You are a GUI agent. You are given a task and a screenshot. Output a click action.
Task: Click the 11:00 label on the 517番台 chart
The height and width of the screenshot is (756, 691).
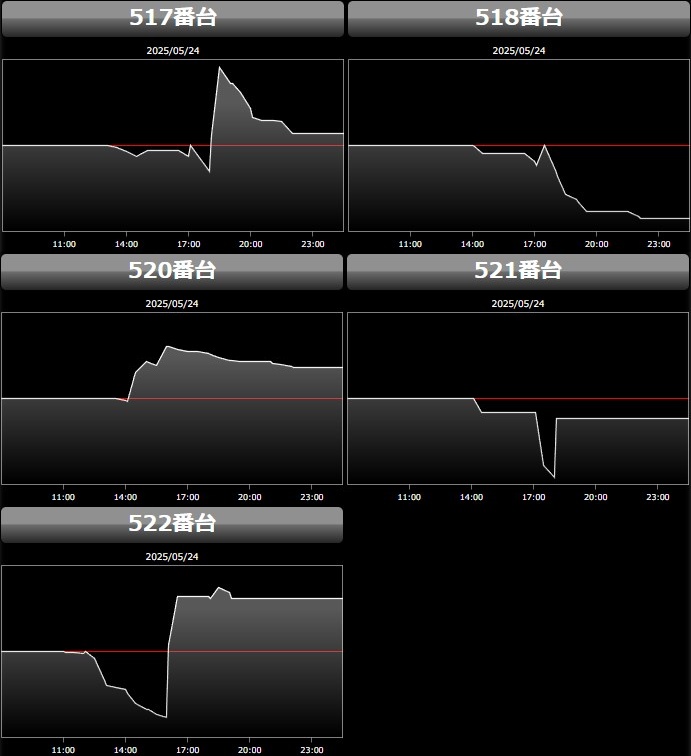(x=64, y=243)
